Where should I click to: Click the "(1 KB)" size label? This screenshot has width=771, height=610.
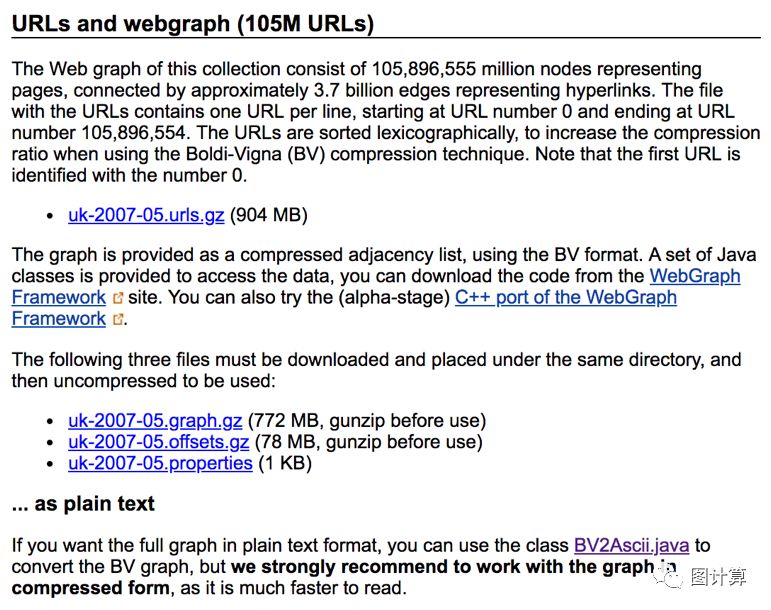click(x=285, y=464)
